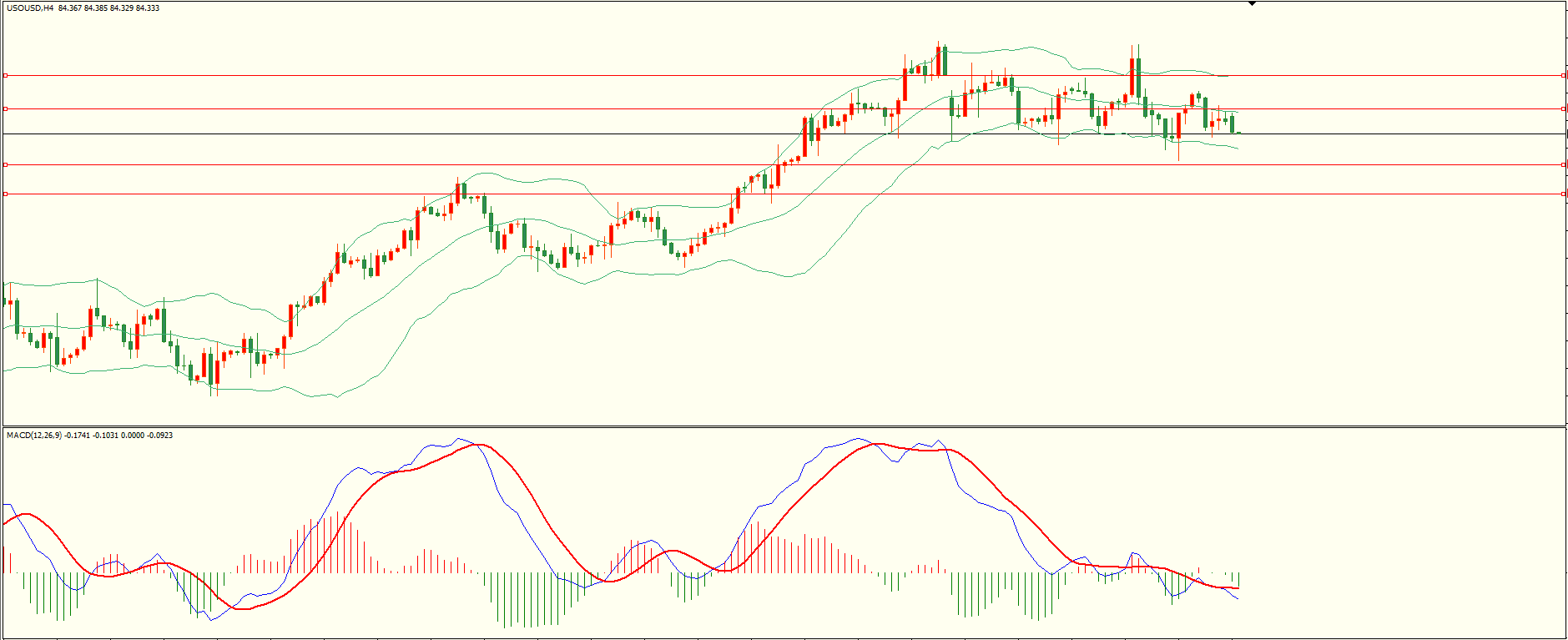Screen dimensions: 1568x640
Task: Grab right handle of third red horizontal line
Action: click(x=1562, y=165)
